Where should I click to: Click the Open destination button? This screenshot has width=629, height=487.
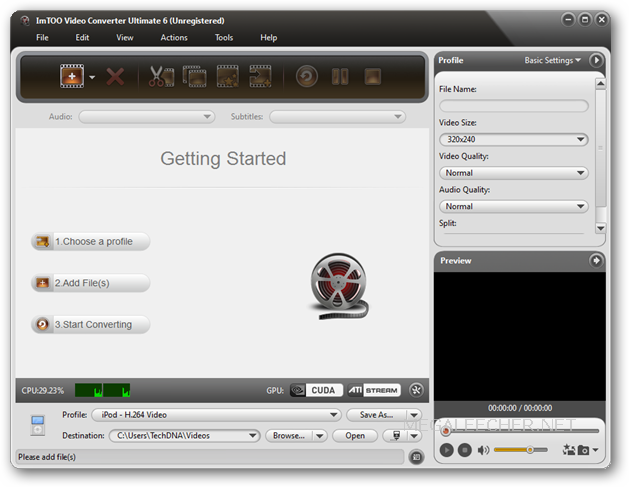point(355,436)
